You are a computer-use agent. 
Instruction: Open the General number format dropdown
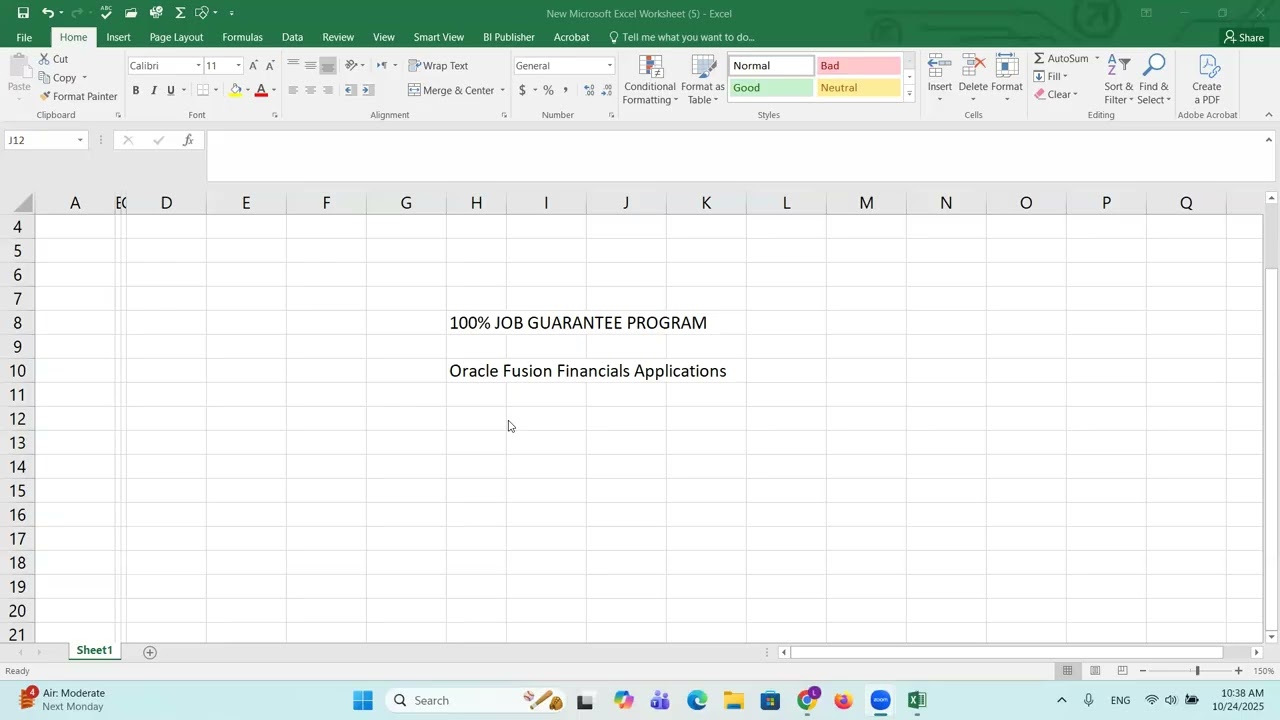pyautogui.click(x=610, y=65)
